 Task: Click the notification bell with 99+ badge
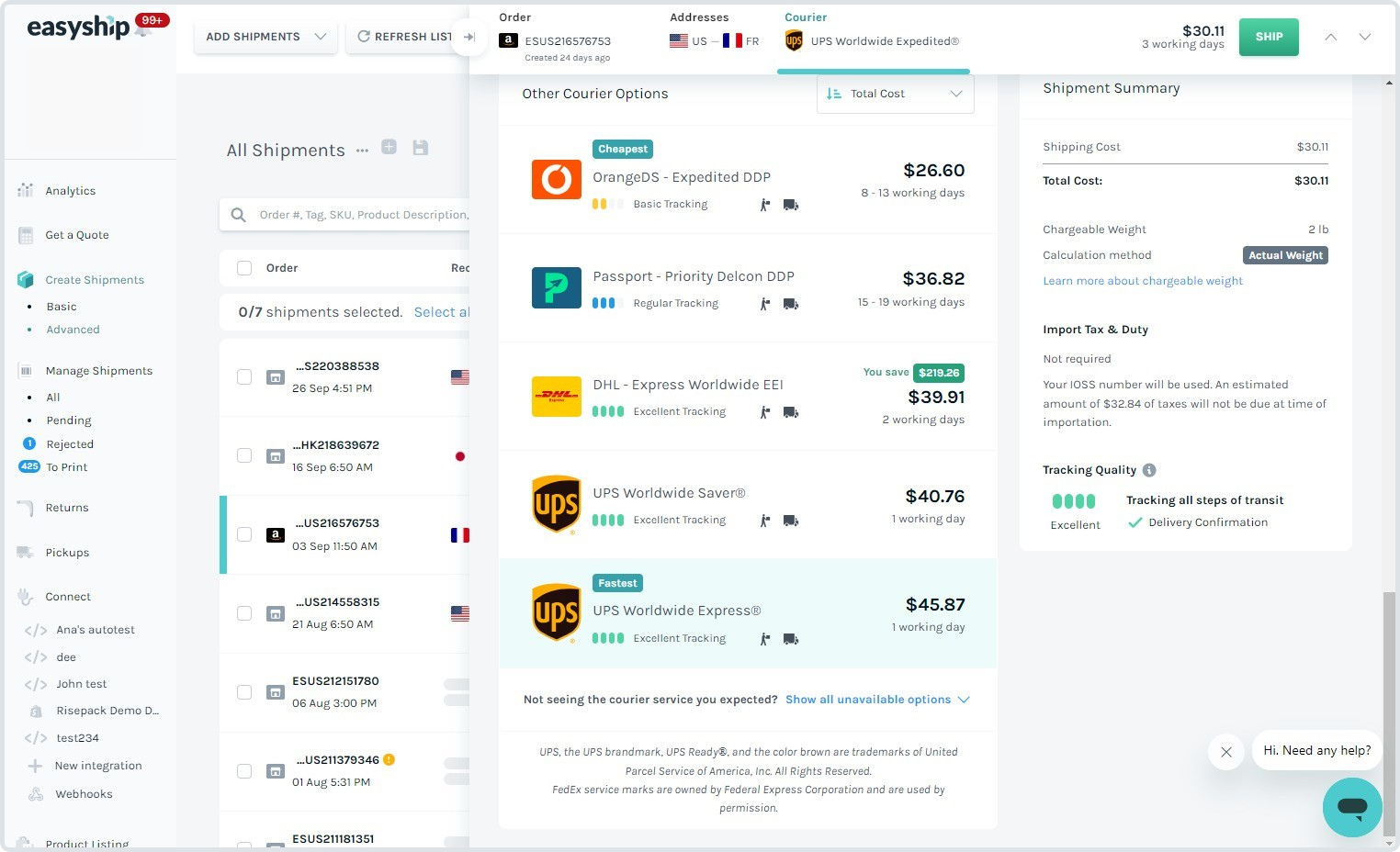(144, 28)
